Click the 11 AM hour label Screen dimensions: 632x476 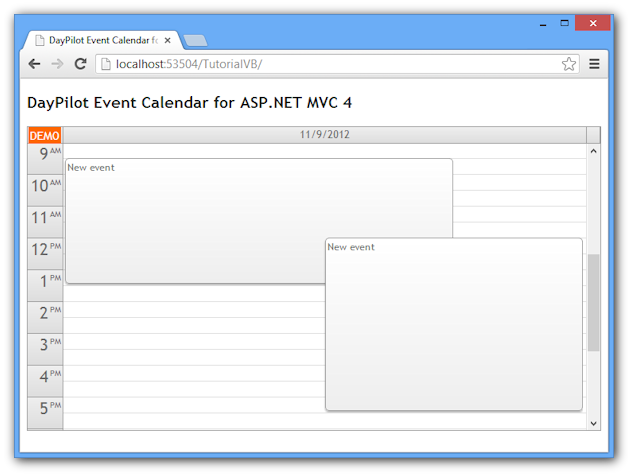click(45, 222)
